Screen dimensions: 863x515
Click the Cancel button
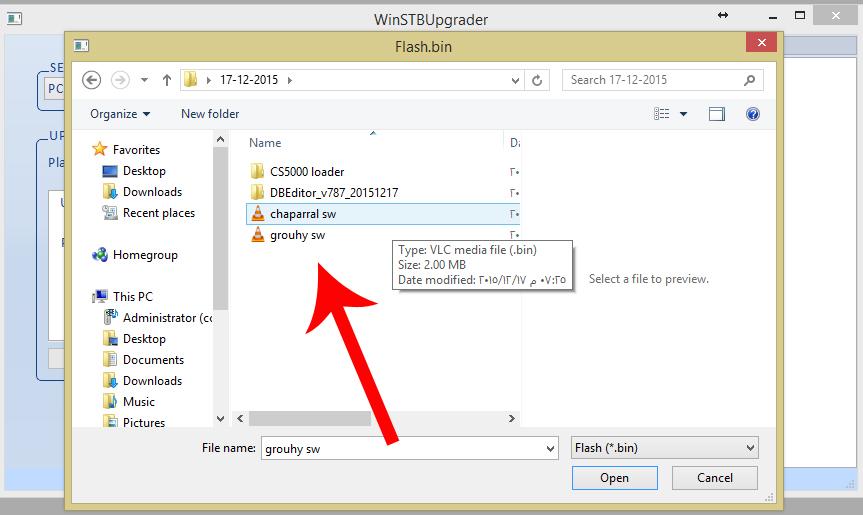tap(714, 478)
